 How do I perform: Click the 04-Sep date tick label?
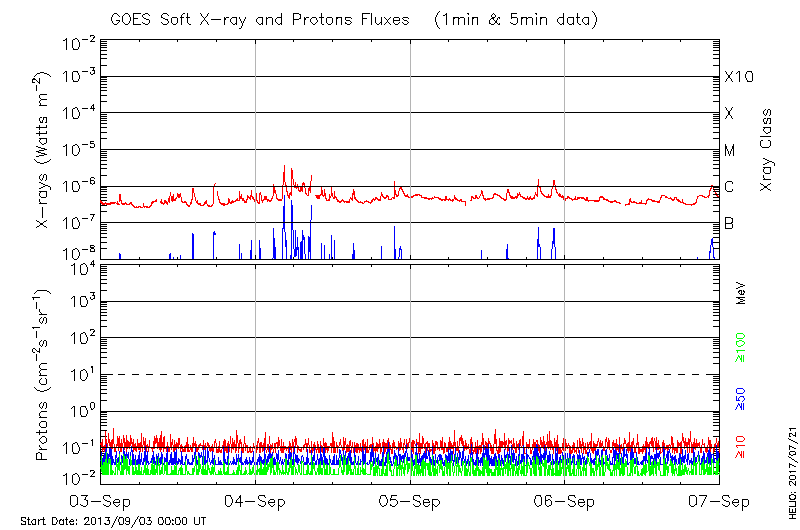pyautogui.click(x=256, y=501)
